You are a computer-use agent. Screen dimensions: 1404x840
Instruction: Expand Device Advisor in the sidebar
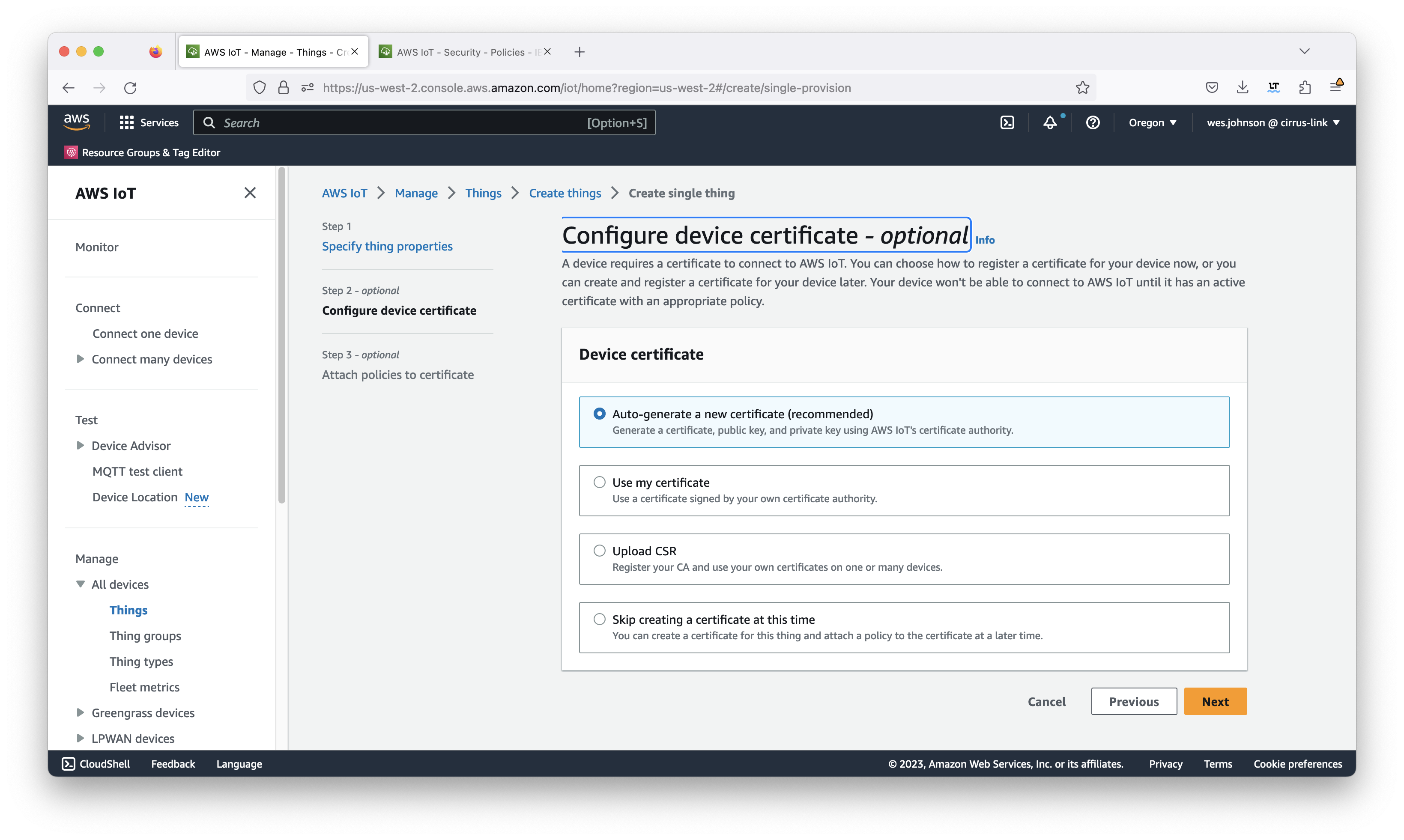point(80,445)
